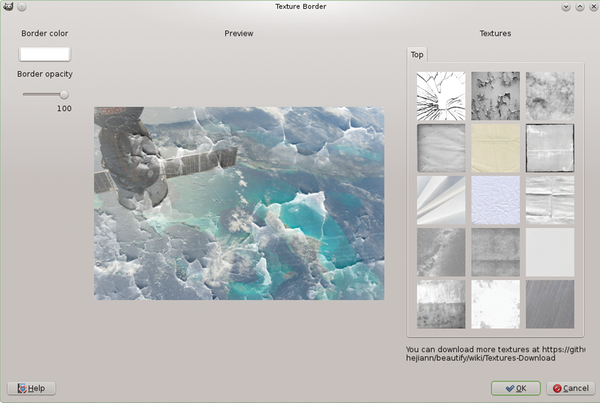Open the Border color swatch picker
600x403 pixels.
point(44,54)
